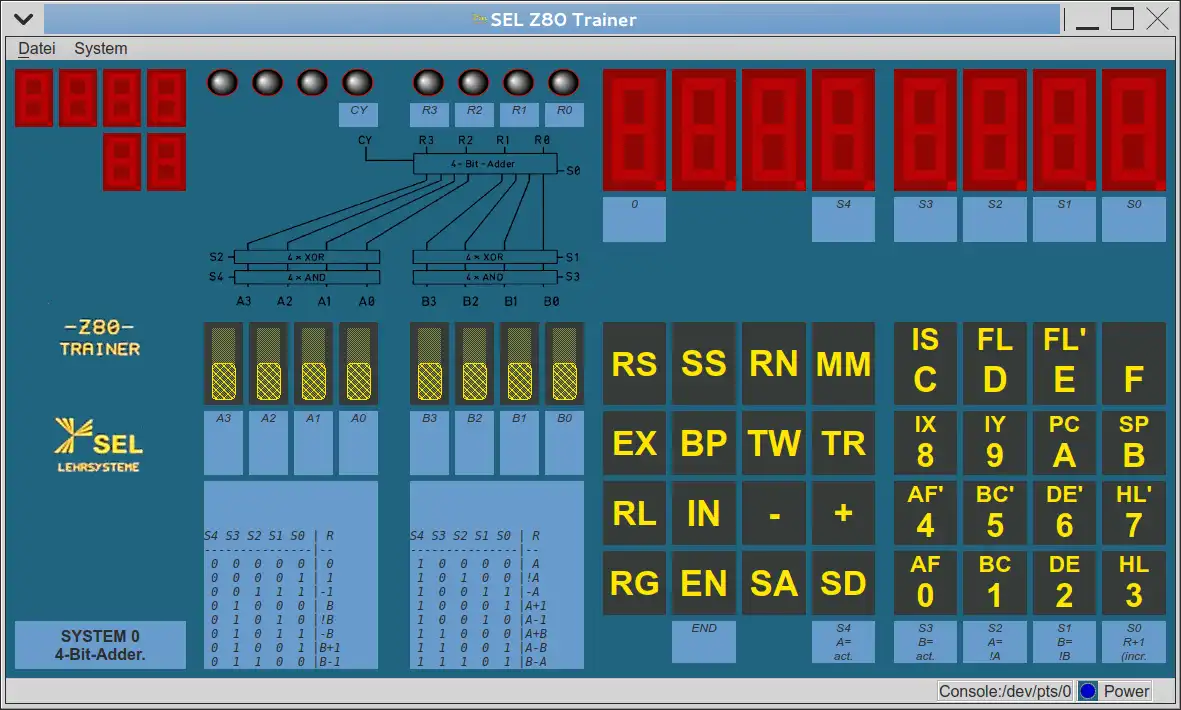
Task: Click the BC 1 hex key
Action: pyautogui.click(x=994, y=583)
